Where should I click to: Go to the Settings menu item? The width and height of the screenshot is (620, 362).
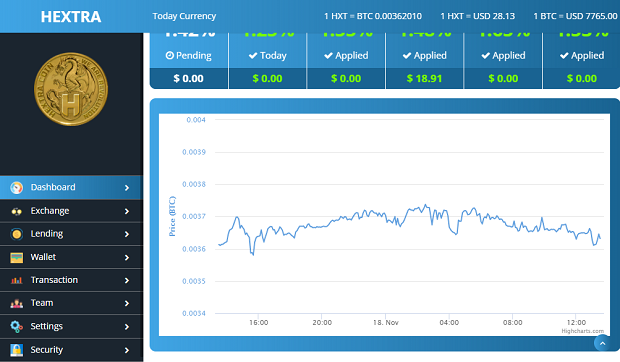71,326
